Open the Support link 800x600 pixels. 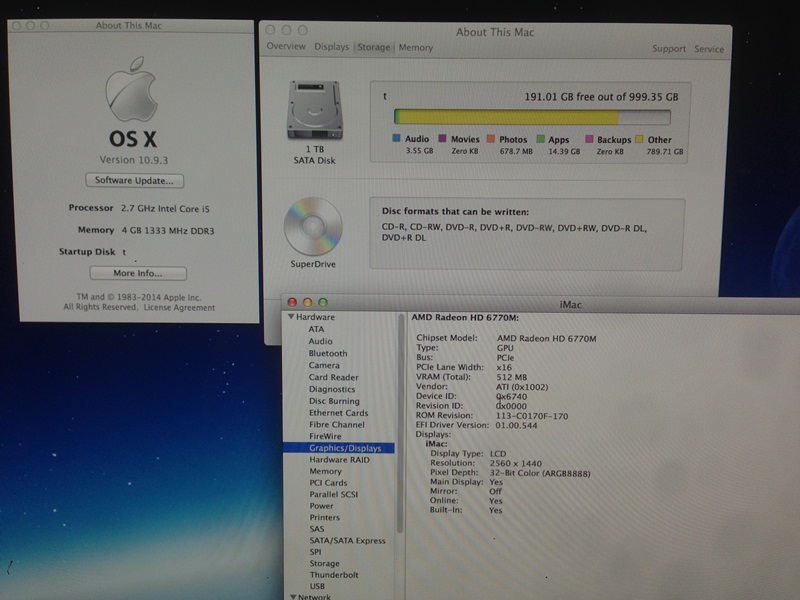point(669,49)
